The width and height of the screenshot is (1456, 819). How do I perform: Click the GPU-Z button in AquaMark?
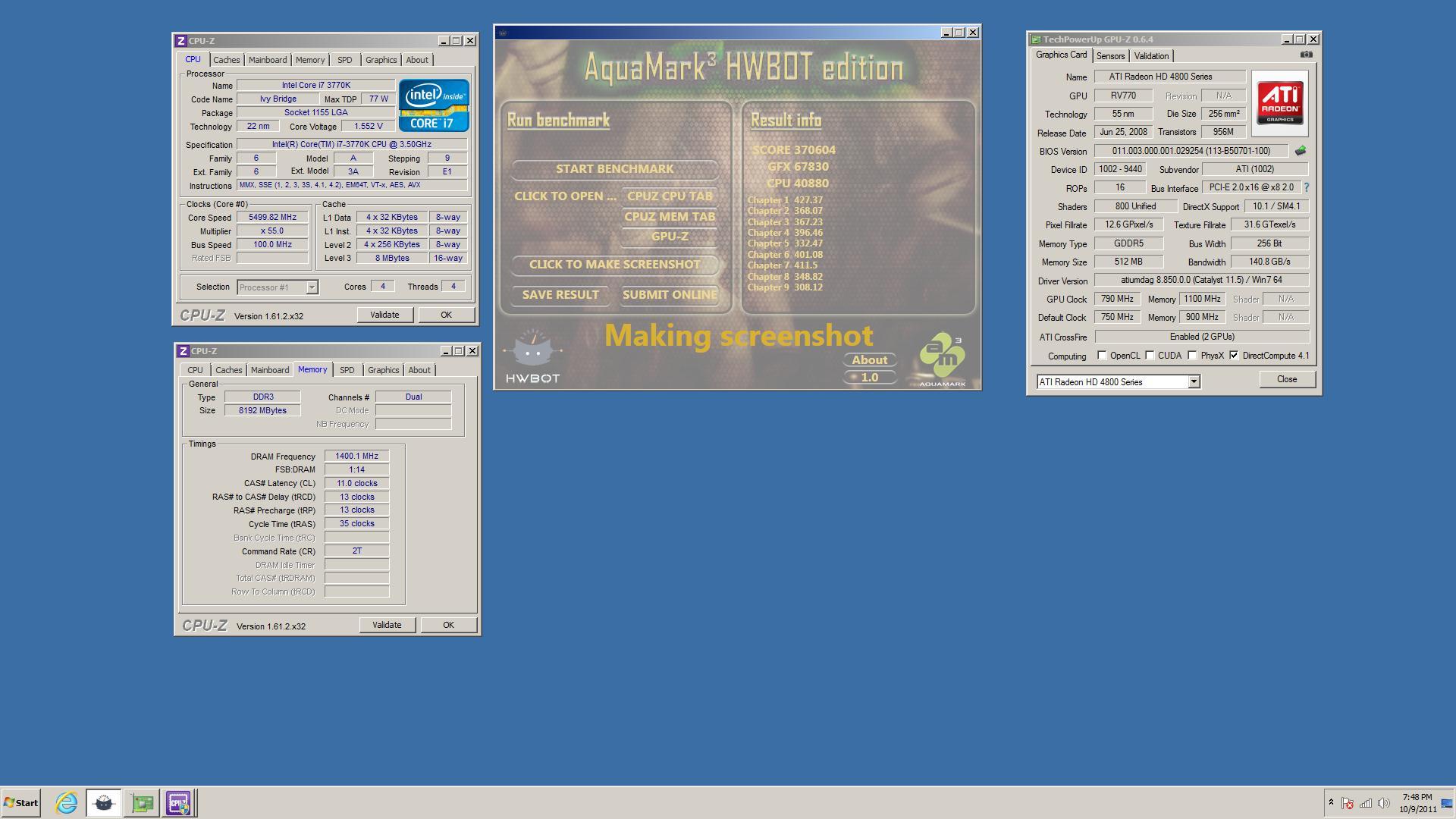pos(670,237)
